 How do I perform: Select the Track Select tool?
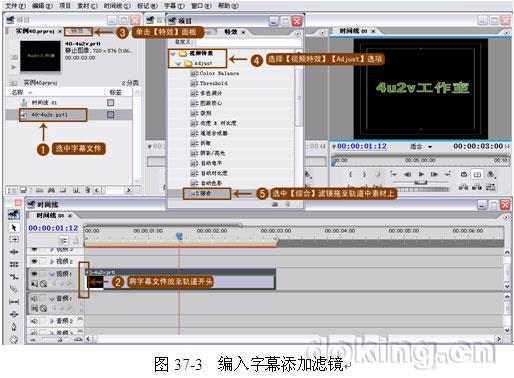[14, 239]
